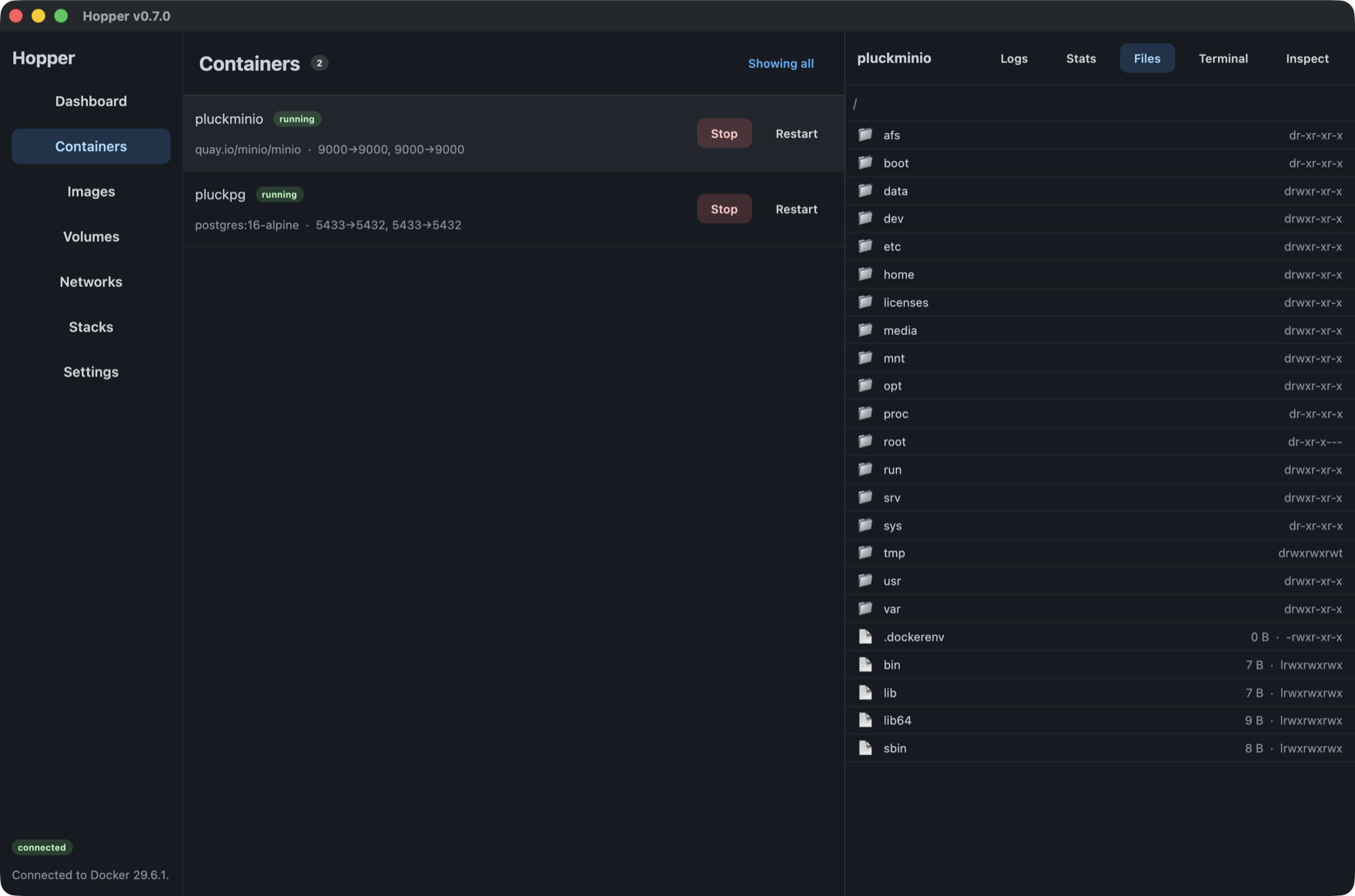The height and width of the screenshot is (896, 1355).
Task: Click the Showing all filter link
Action: click(x=781, y=63)
